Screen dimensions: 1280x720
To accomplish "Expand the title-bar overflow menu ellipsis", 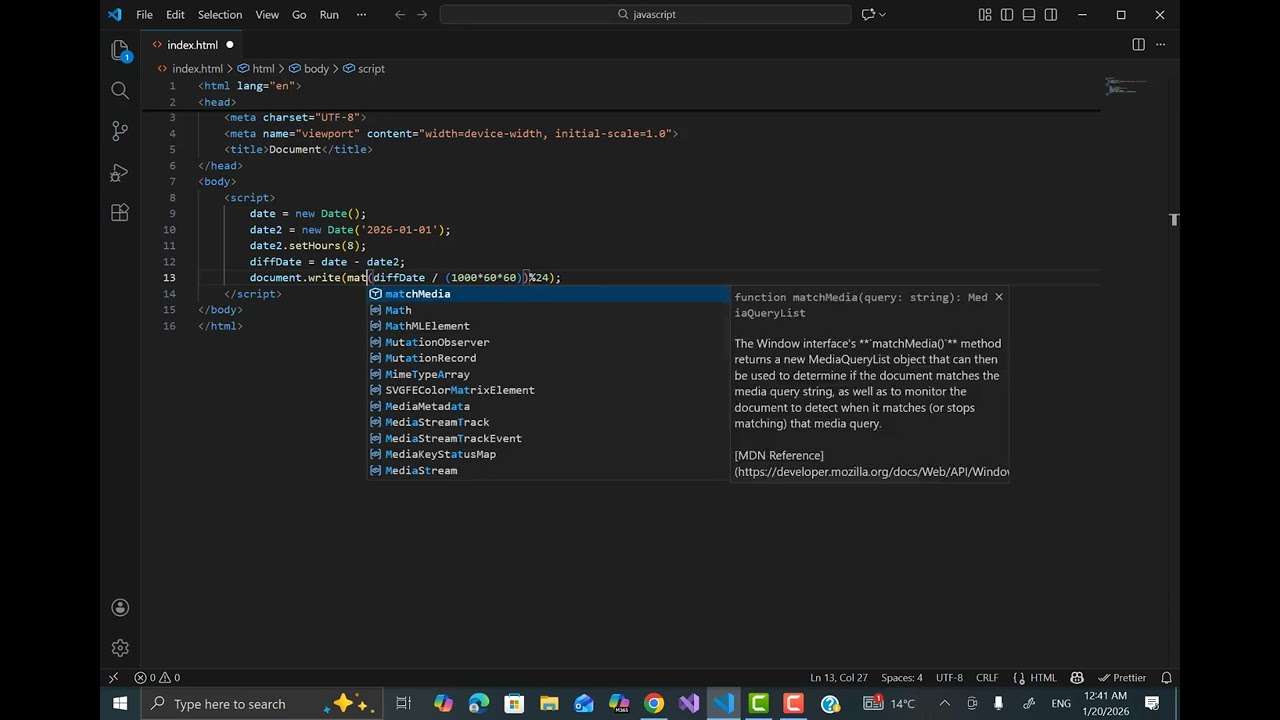I will coord(360,14).
